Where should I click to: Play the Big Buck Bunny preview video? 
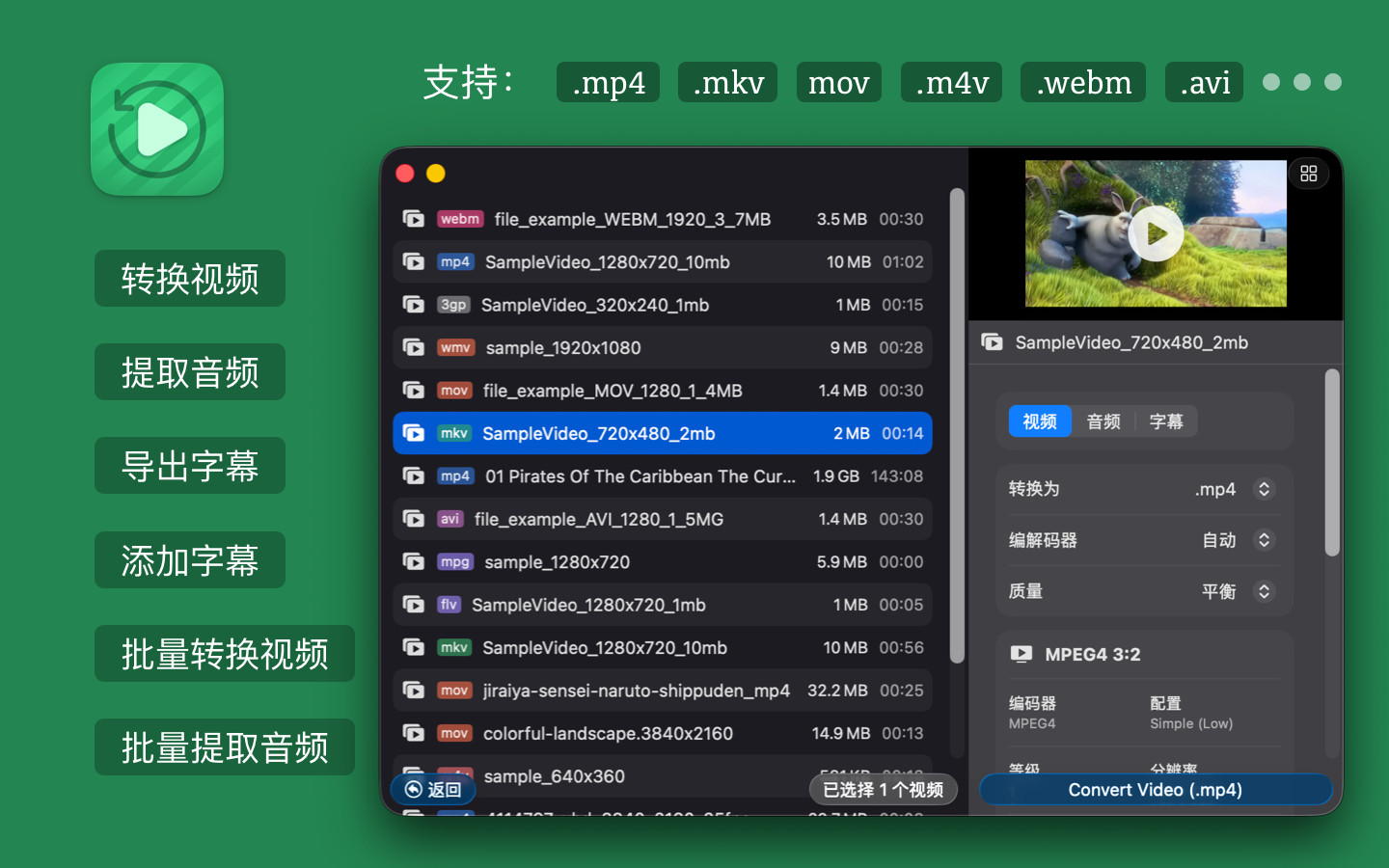[1155, 233]
